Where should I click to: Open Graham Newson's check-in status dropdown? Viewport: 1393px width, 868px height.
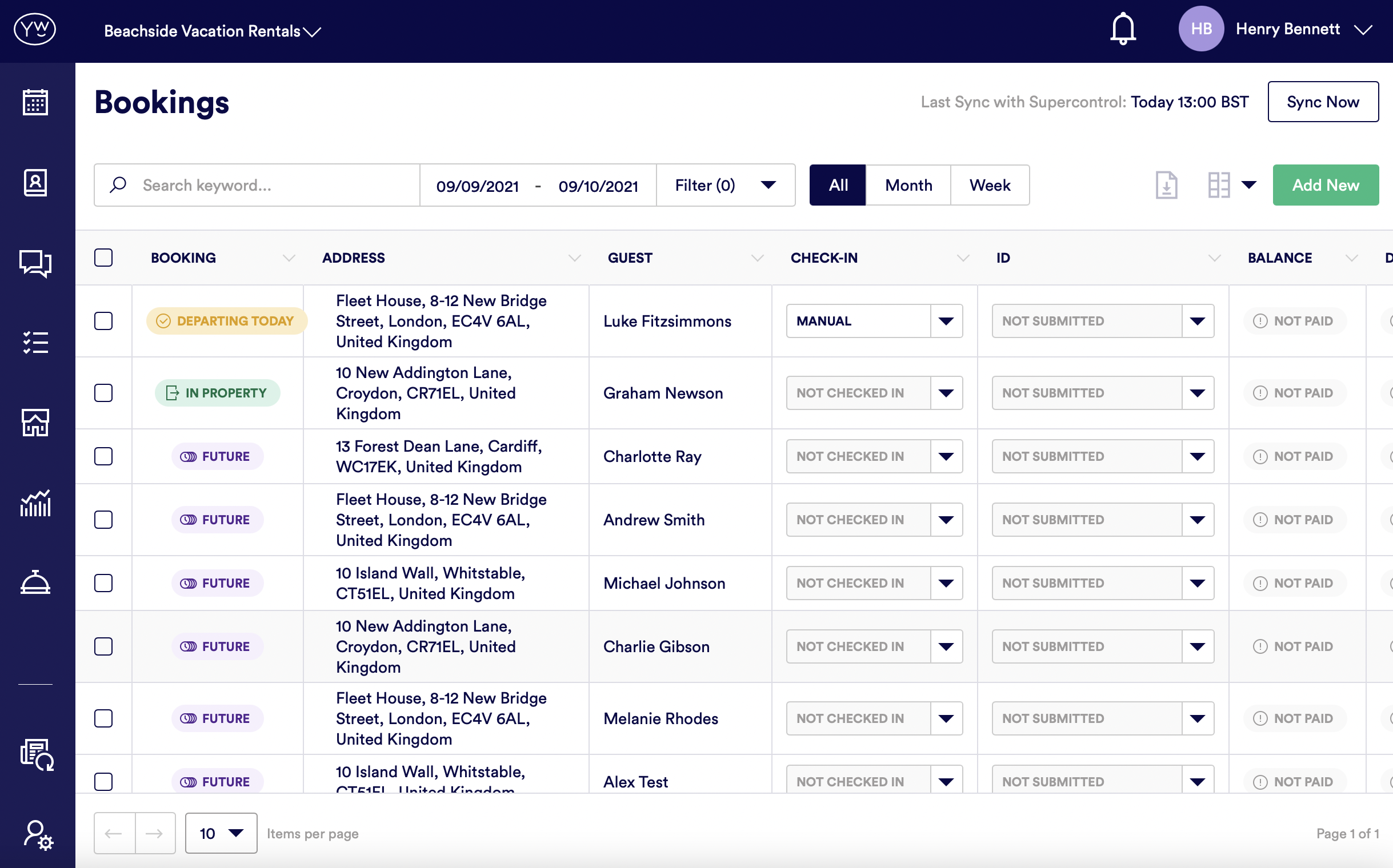(x=946, y=393)
